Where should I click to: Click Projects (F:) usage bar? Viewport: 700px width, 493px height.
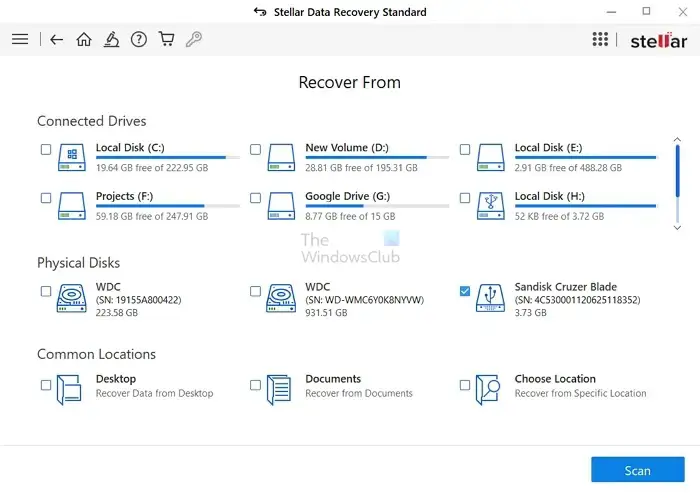(168, 206)
